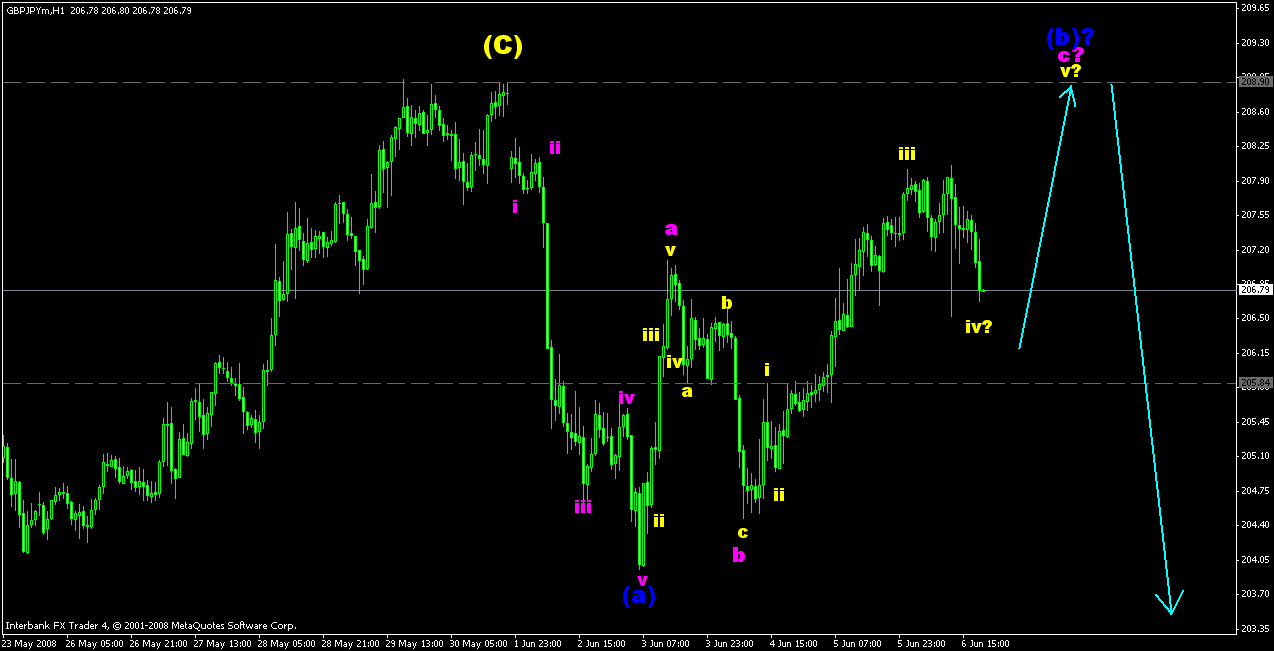1274x651 pixels.
Task: Select the yellow v label under magenta a
Action: pyautogui.click(x=670, y=250)
